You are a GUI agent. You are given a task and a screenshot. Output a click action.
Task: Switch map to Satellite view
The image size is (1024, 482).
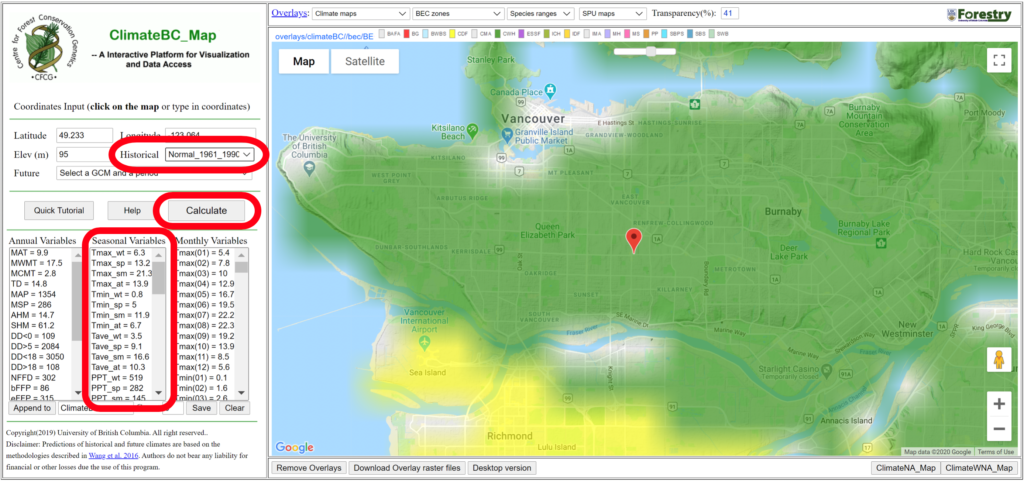coord(364,61)
